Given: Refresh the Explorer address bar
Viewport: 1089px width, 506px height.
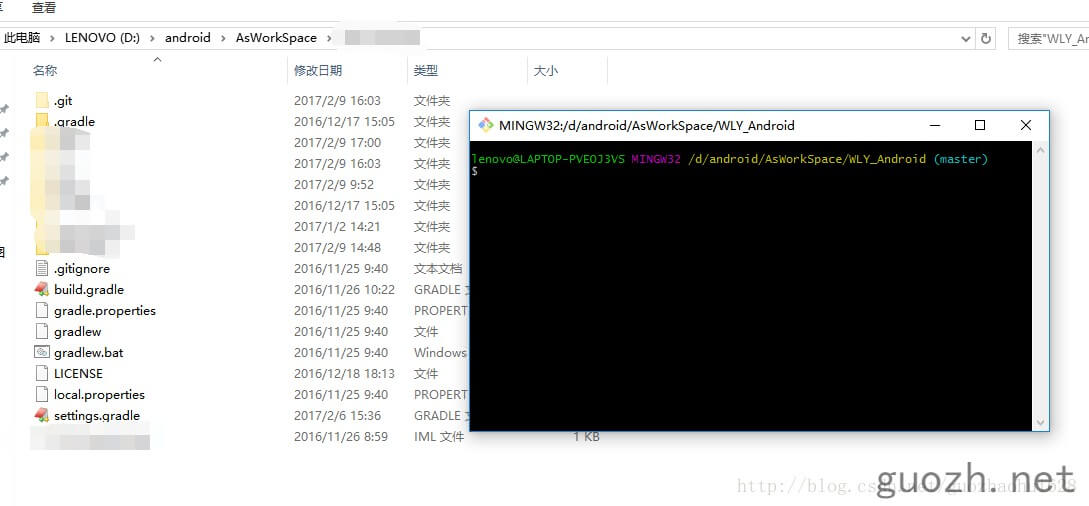Looking at the screenshot, I should click(985, 39).
